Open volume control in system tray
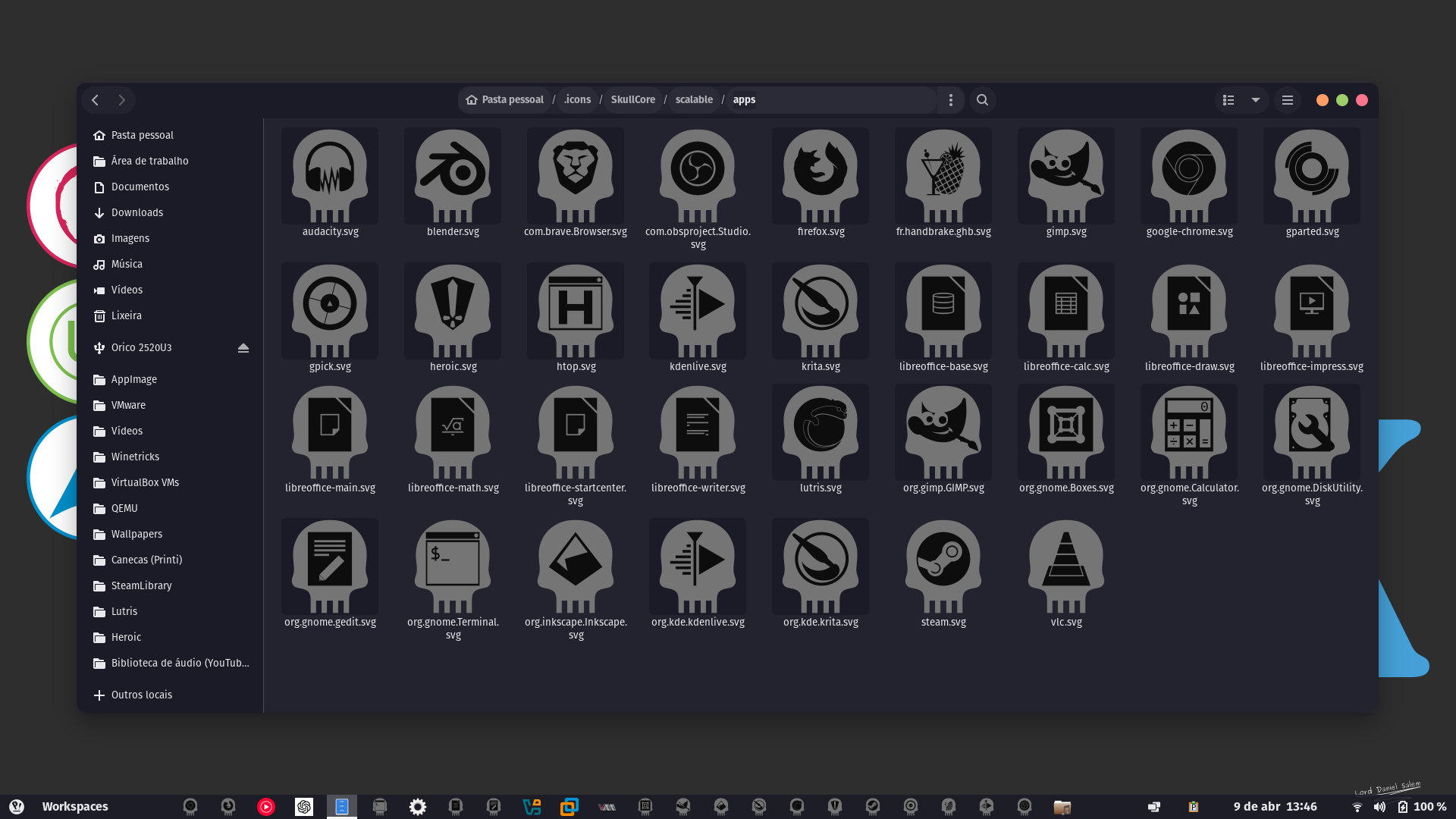The height and width of the screenshot is (819, 1456). (1379, 807)
